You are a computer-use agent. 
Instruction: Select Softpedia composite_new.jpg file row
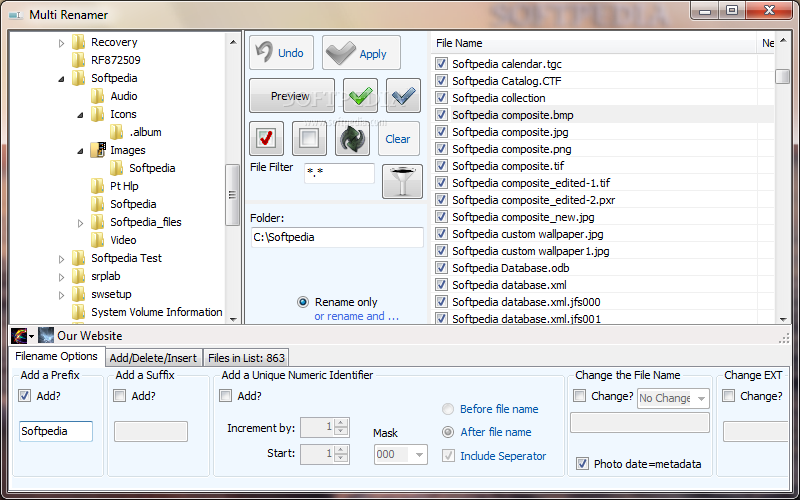pos(603,217)
